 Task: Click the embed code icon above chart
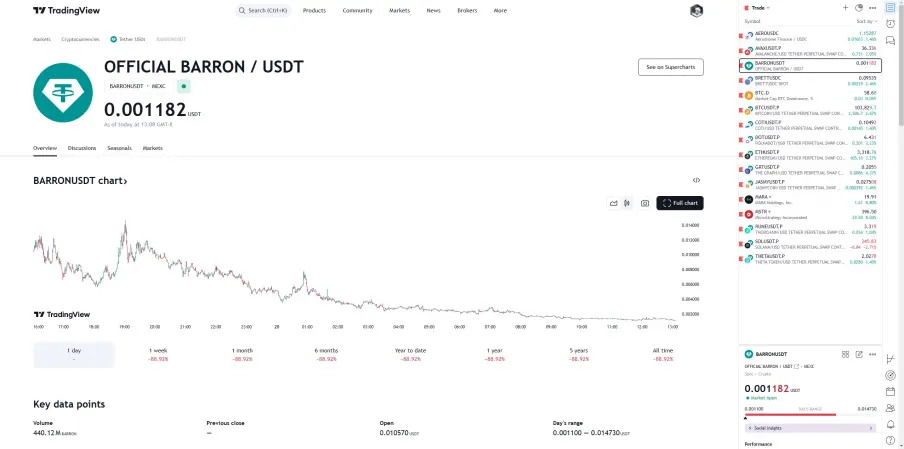click(696, 180)
